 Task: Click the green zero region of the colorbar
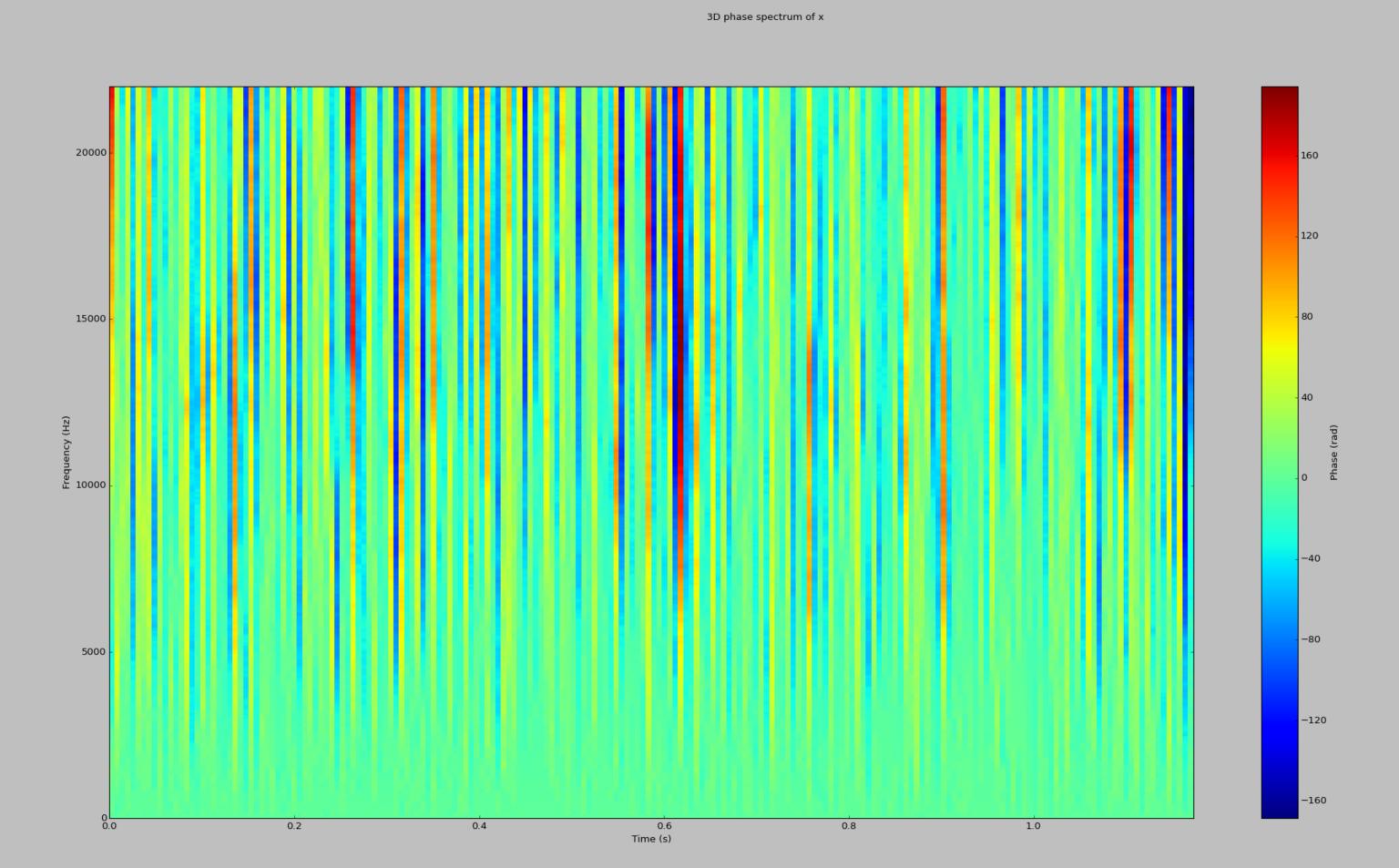(1280, 477)
